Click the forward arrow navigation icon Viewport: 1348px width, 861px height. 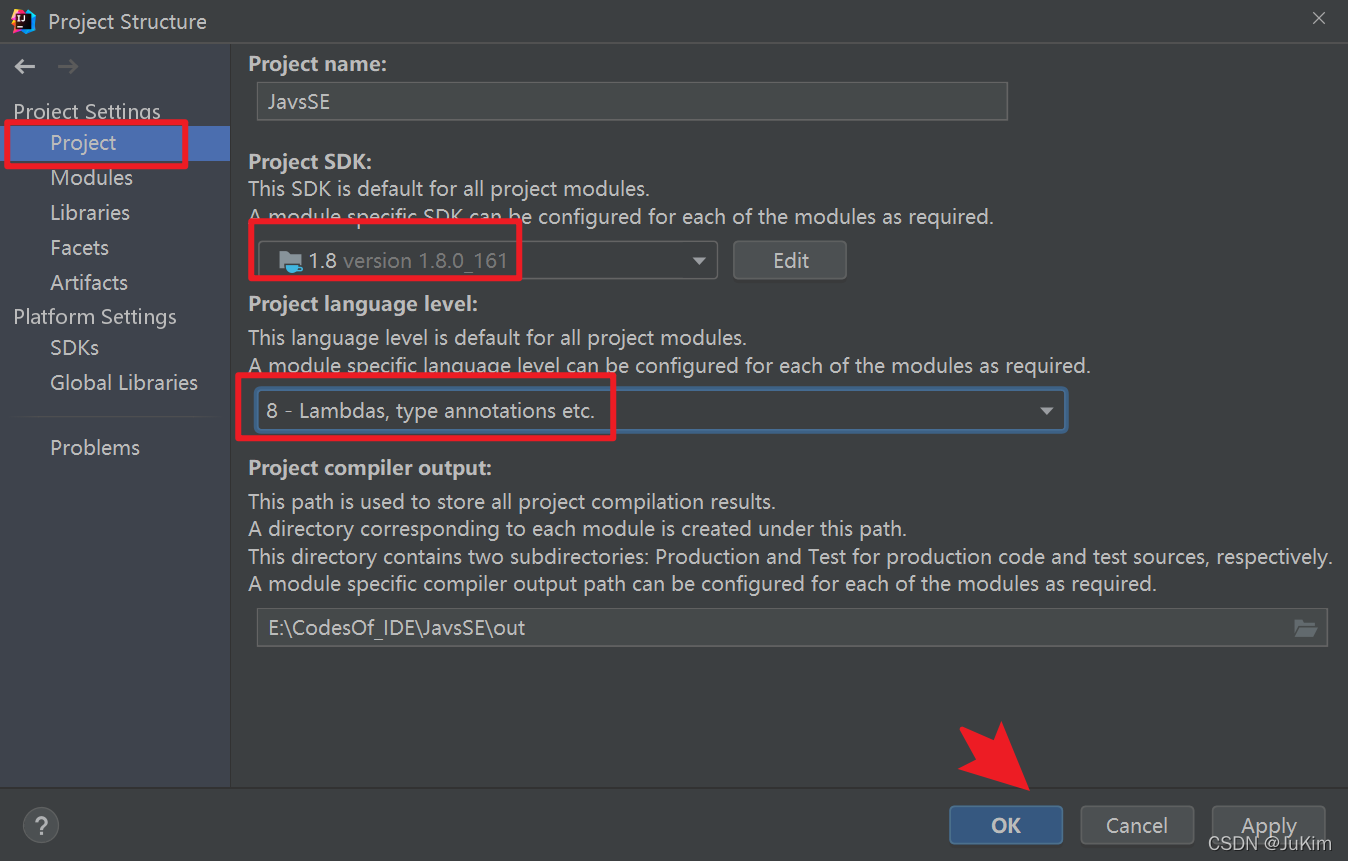coord(67,67)
